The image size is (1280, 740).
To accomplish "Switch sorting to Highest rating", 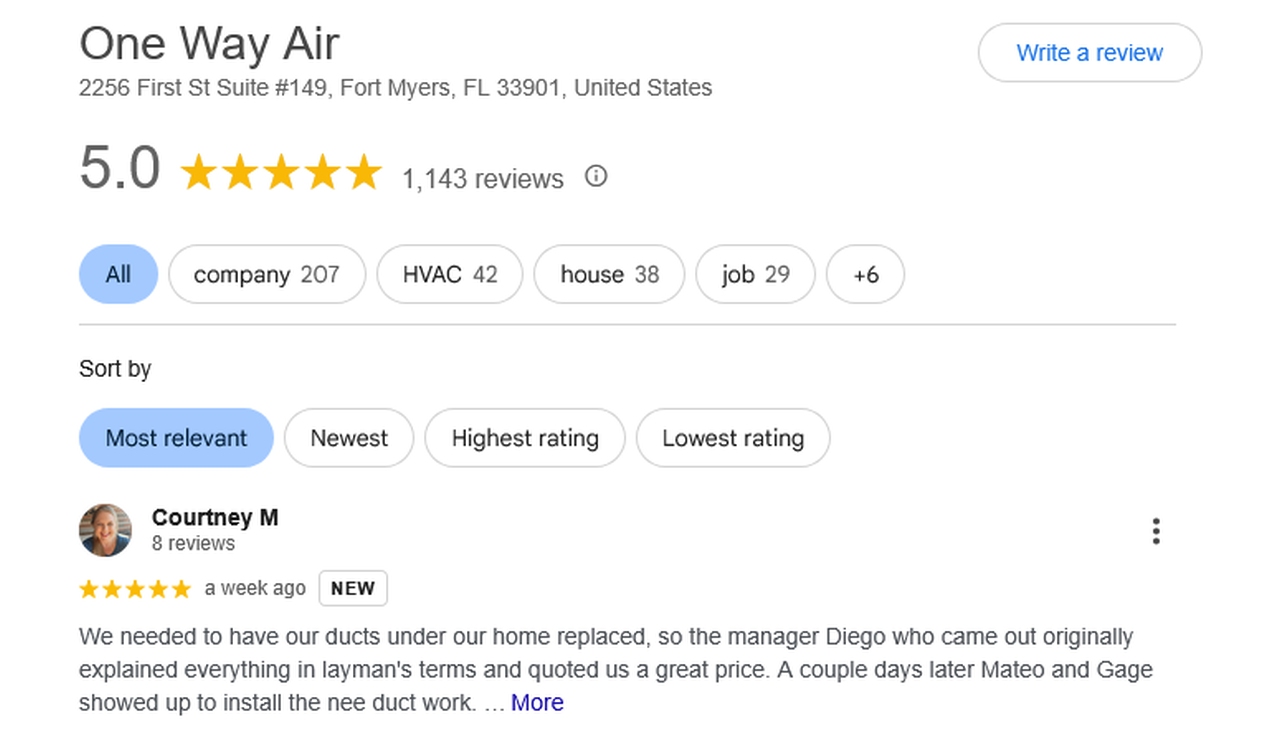I will pyautogui.click(x=525, y=438).
